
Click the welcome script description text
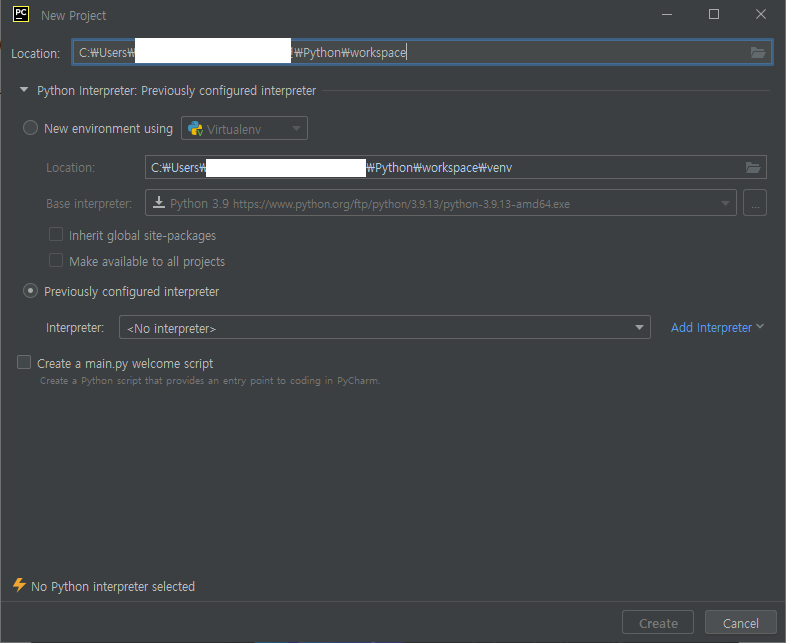click(210, 381)
